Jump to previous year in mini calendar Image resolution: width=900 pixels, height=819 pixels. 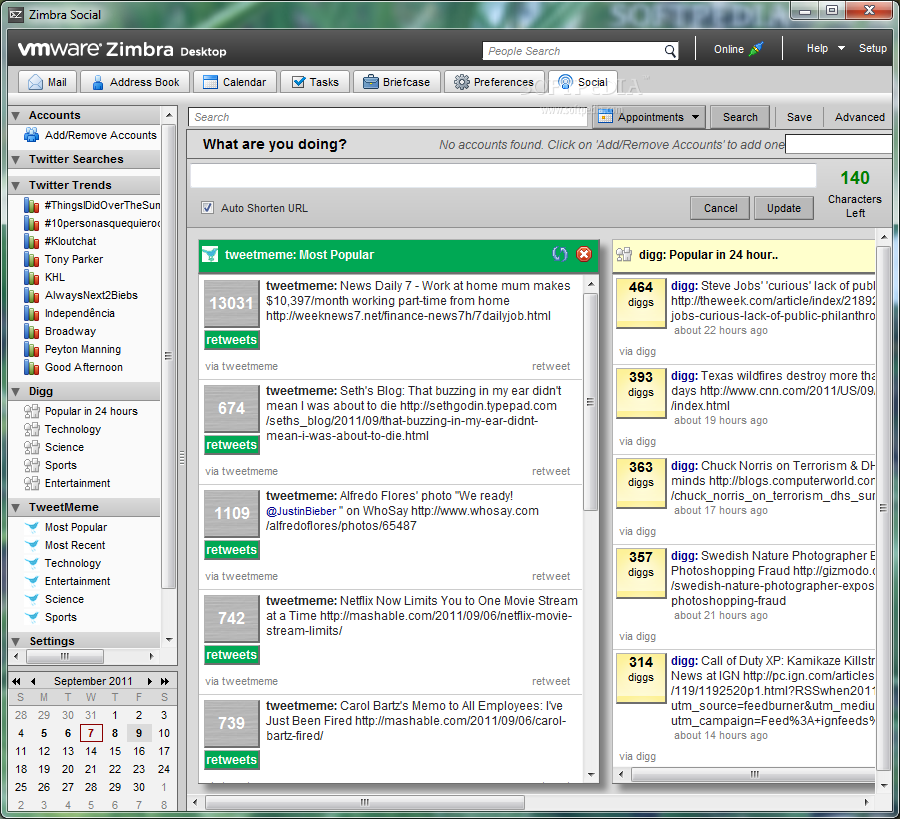(x=16, y=681)
